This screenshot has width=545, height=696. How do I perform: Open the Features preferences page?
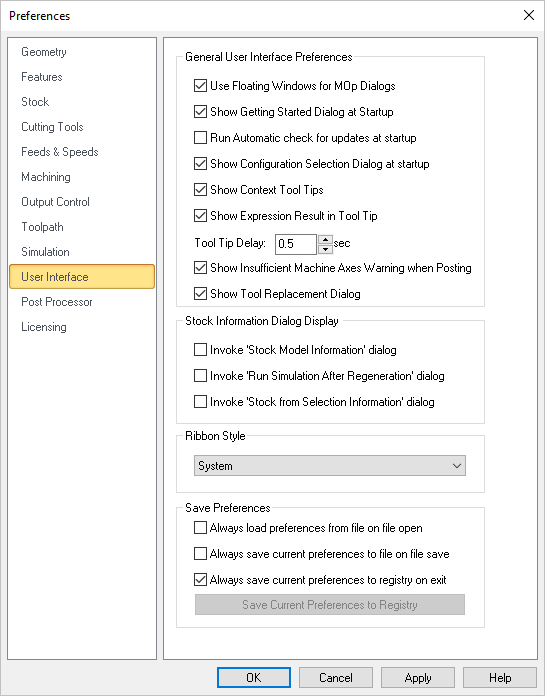pyautogui.click(x=42, y=77)
